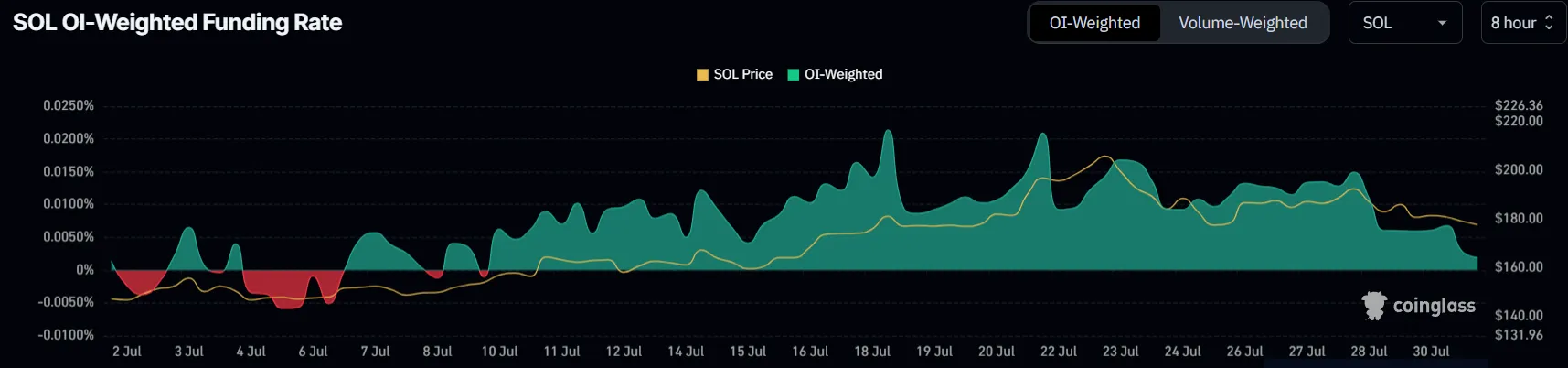Click the -0.0050% y-axis label

tap(66, 301)
